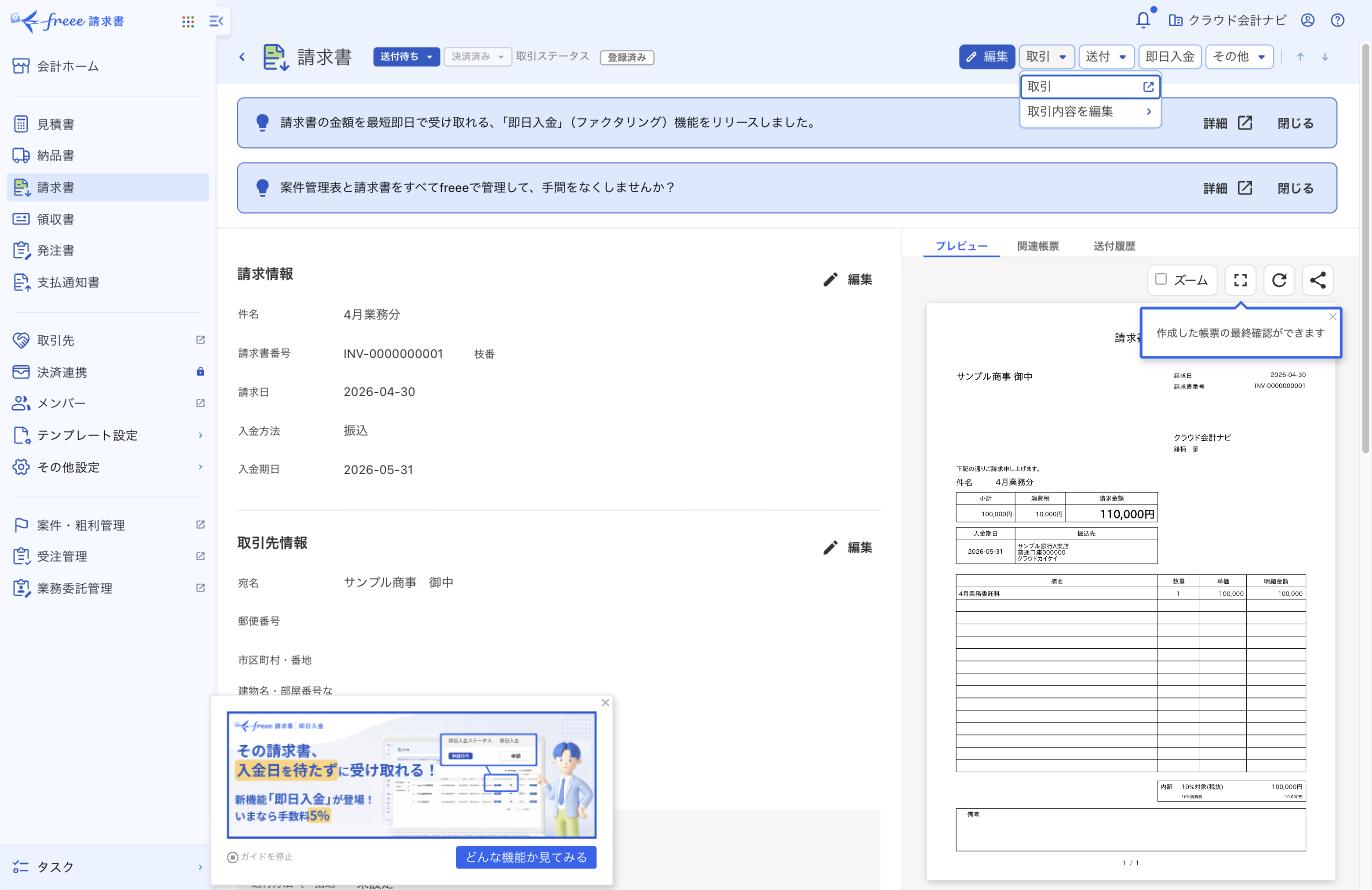Image resolution: width=1372 pixels, height=890 pixels.
Task: Open メンバー in the sidebar
Action: [x=108, y=403]
